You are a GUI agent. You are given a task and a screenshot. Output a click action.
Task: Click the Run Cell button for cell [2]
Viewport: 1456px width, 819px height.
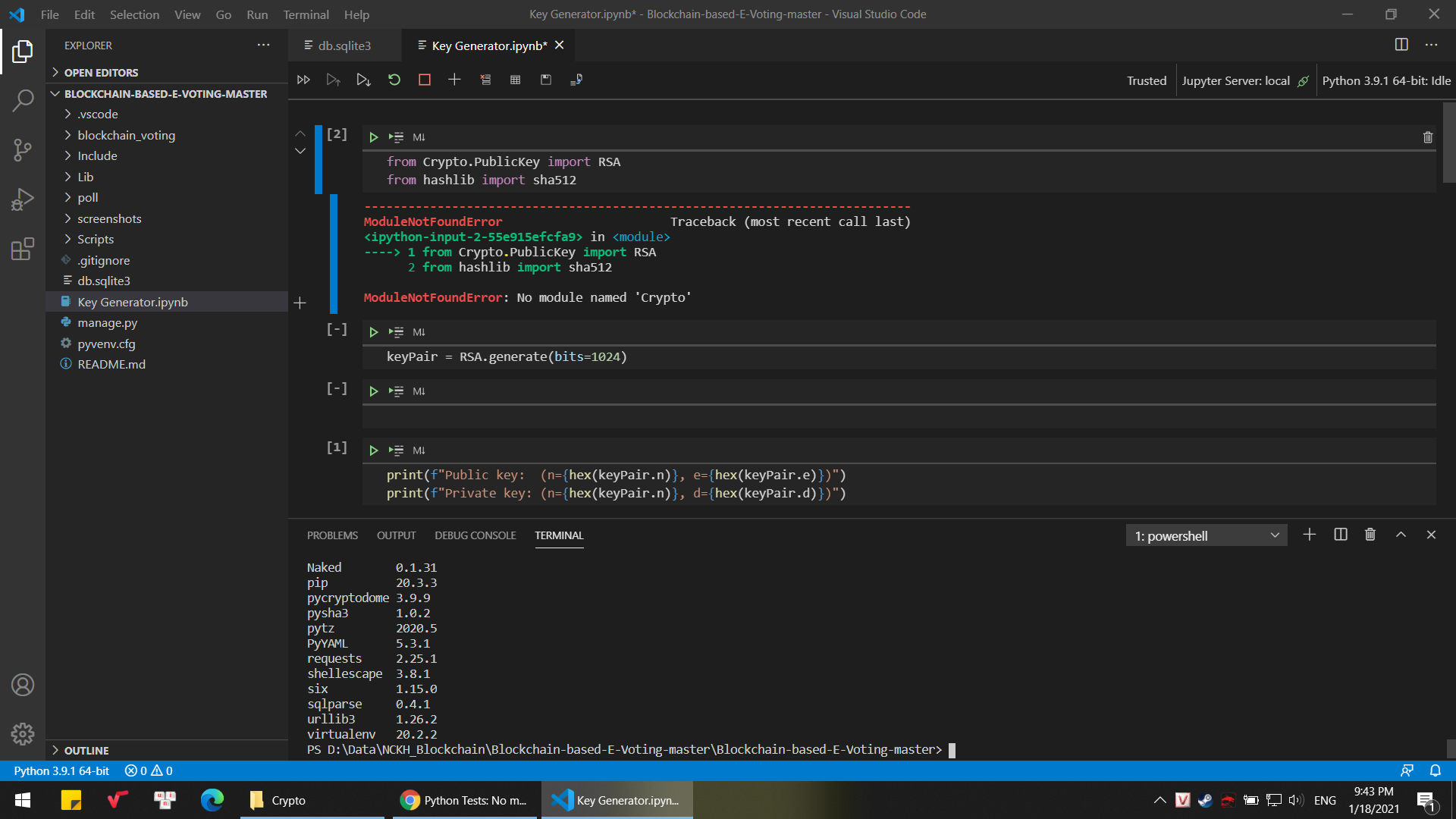point(372,137)
